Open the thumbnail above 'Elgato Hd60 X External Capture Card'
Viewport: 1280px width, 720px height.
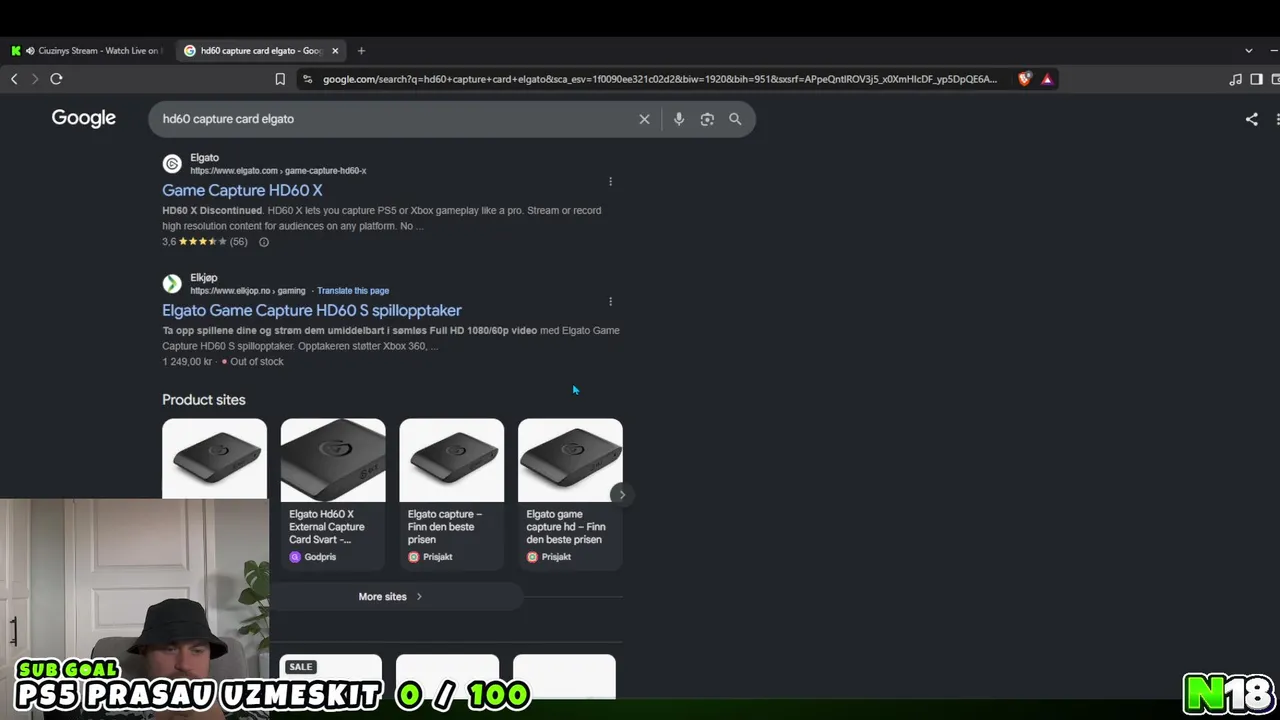point(333,460)
